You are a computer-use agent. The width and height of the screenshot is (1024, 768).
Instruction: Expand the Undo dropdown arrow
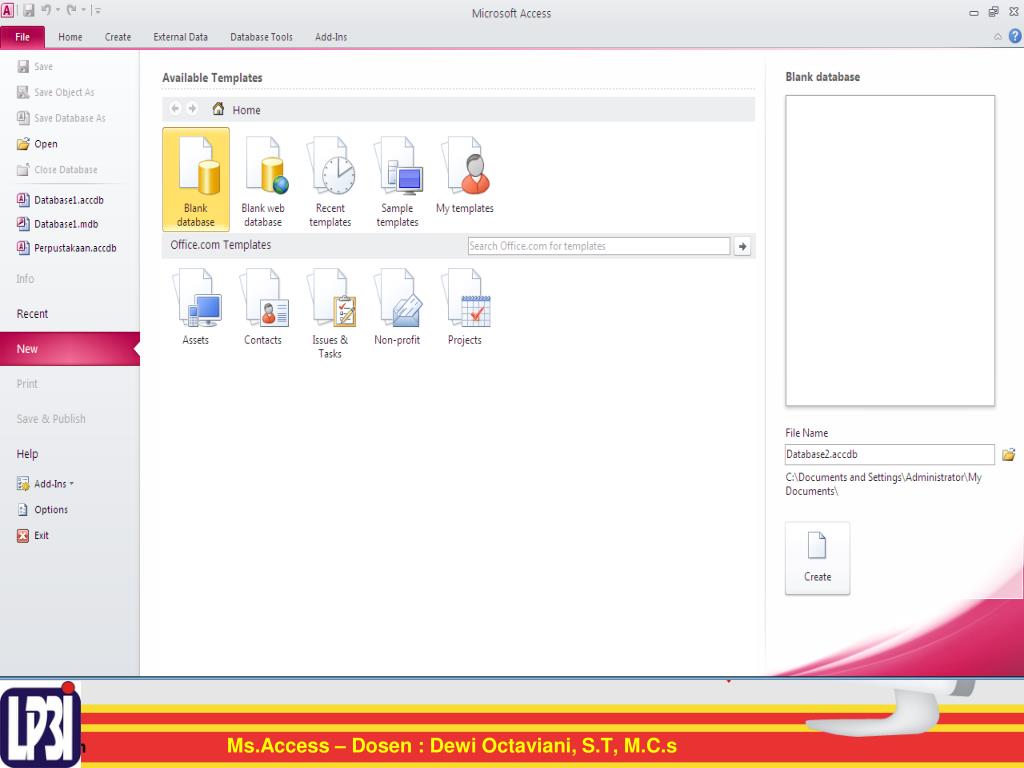[58, 10]
